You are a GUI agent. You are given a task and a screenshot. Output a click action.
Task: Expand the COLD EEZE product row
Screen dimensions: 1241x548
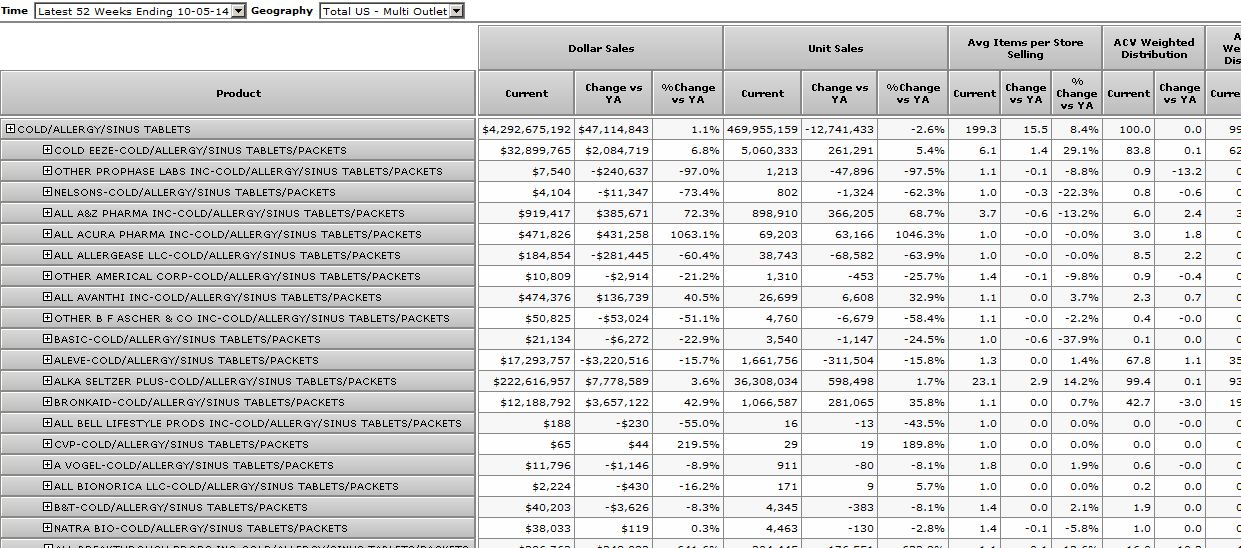(47, 150)
